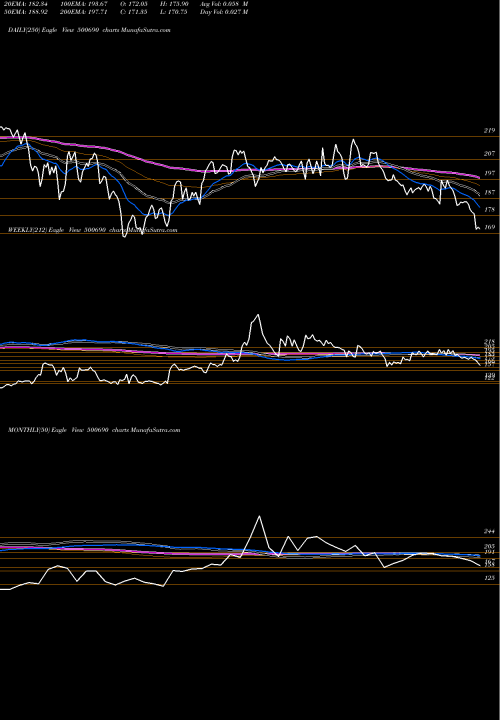Viewport: 500px width, 720px height.
Task: Click the close price C: 171.85
Action: coord(134,12)
